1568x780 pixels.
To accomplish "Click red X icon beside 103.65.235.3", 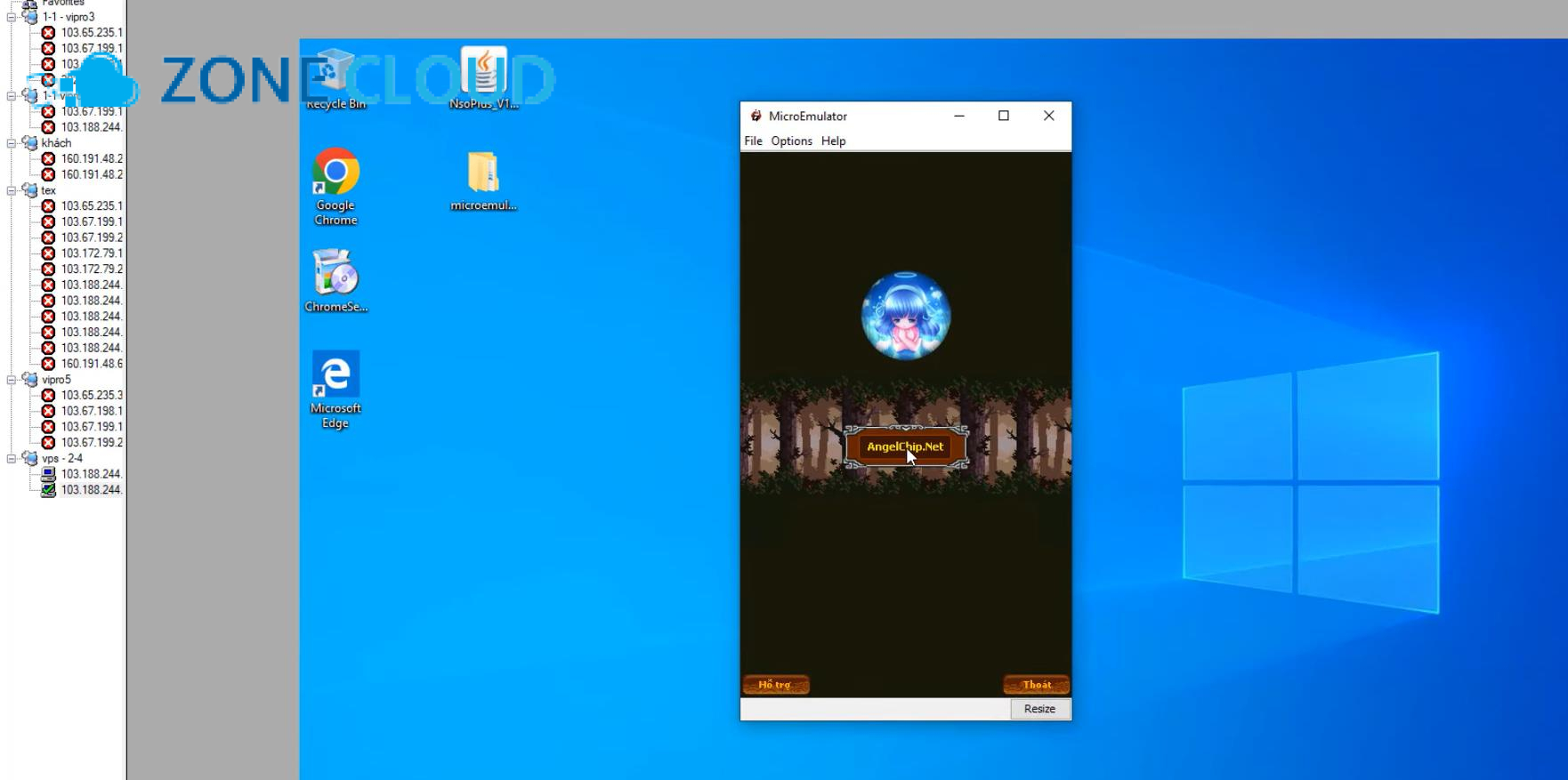I will 48,395.
